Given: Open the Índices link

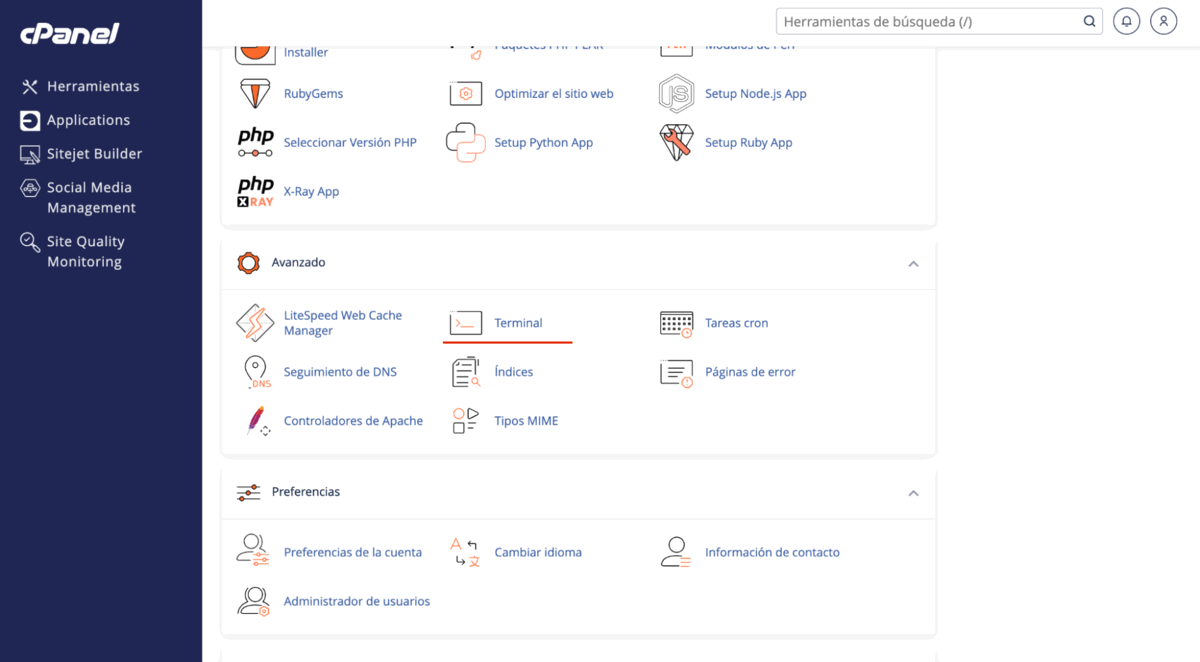Looking at the screenshot, I should [x=514, y=372].
